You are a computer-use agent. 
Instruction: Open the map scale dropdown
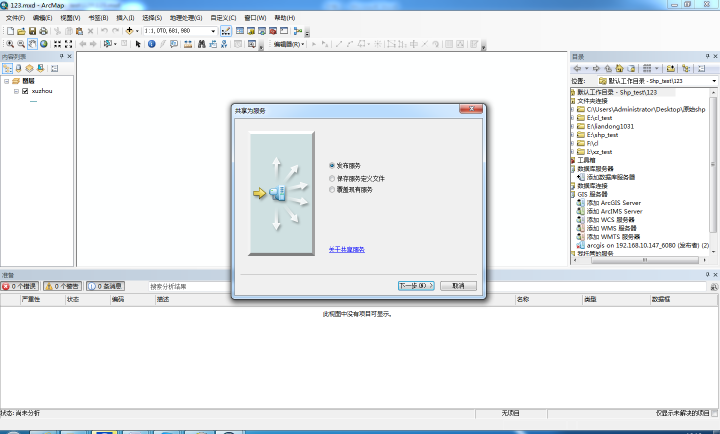(x=213, y=31)
